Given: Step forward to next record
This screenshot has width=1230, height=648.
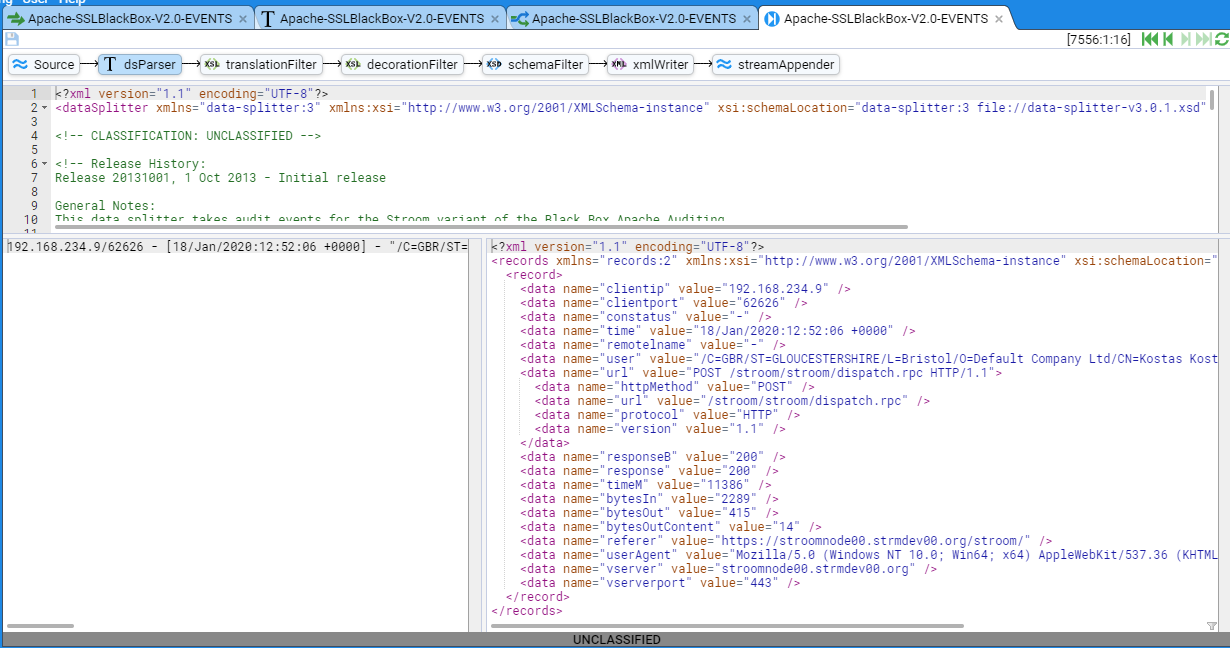Looking at the screenshot, I should coord(1186,39).
